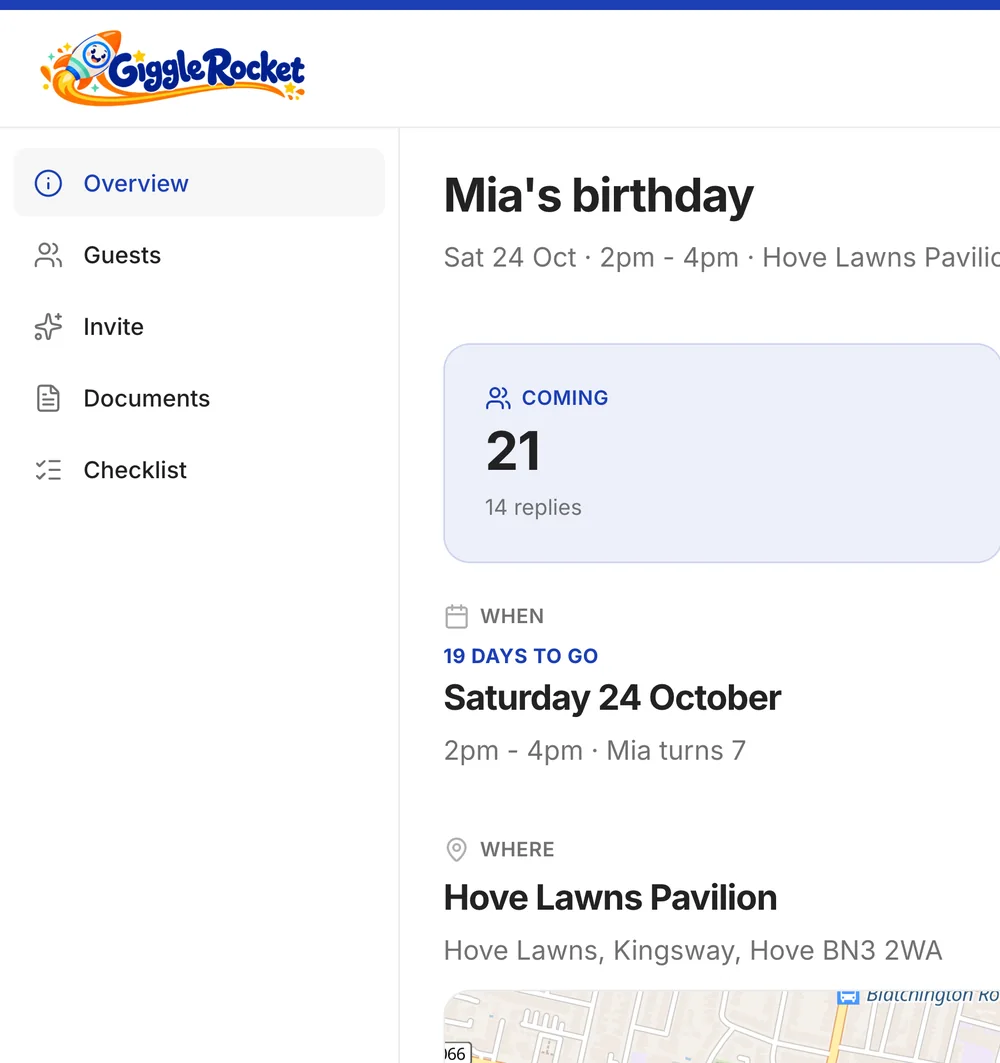Click the Overview info icon
The image size is (1000, 1063).
(x=48, y=183)
